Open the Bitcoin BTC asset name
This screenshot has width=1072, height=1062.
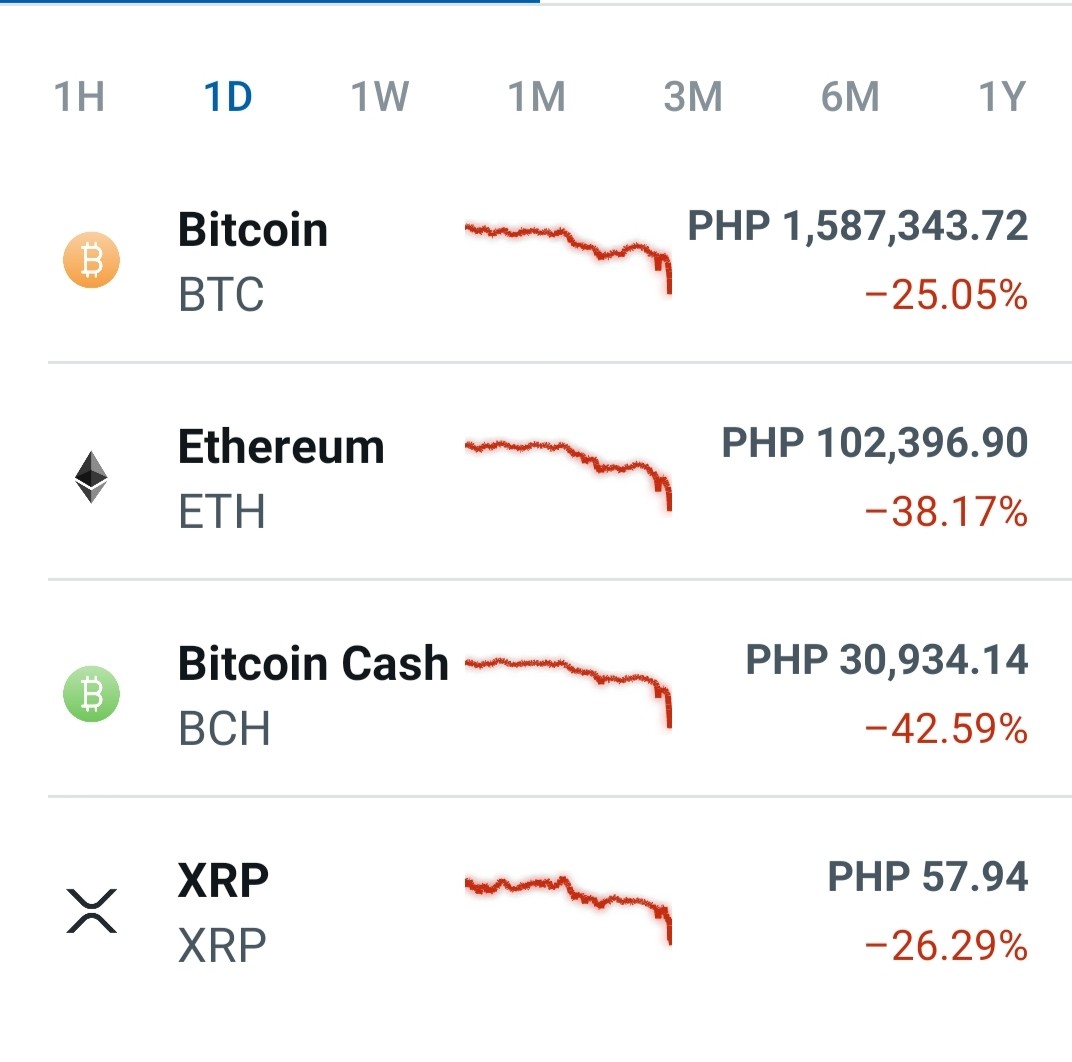coord(253,261)
